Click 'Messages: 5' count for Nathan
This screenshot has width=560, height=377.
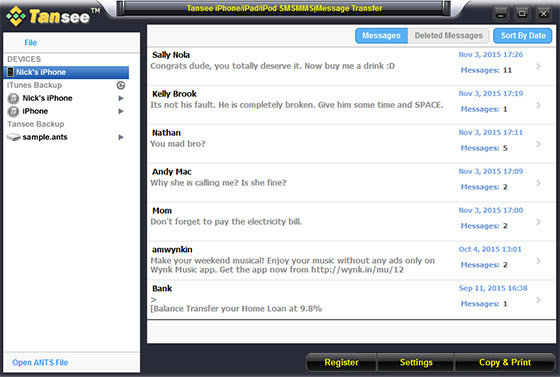pos(484,148)
